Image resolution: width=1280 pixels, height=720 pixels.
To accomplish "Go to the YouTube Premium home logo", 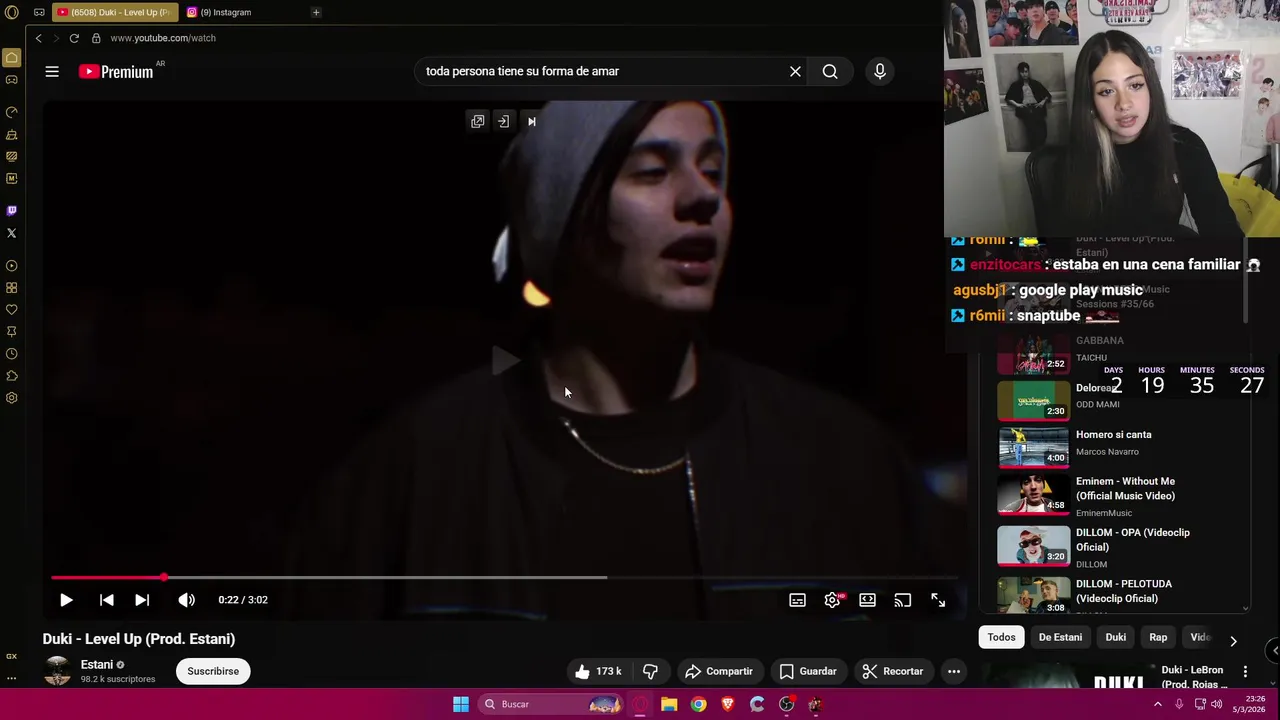I will coord(116,71).
